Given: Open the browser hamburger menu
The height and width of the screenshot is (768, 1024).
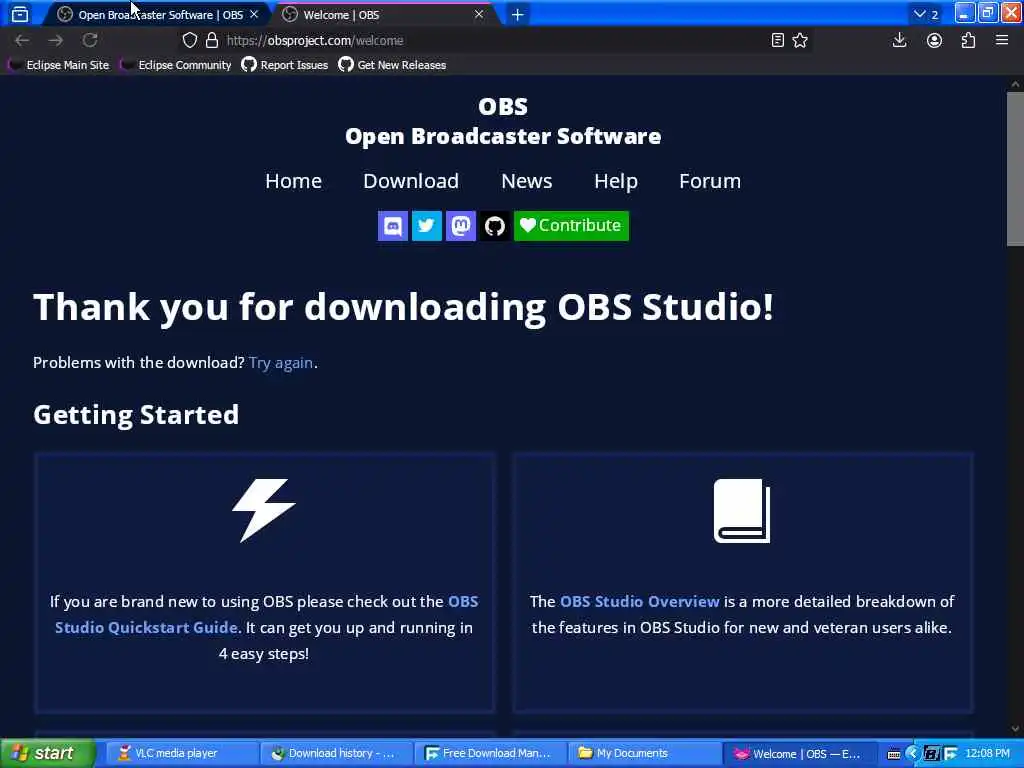Looking at the screenshot, I should (1002, 40).
